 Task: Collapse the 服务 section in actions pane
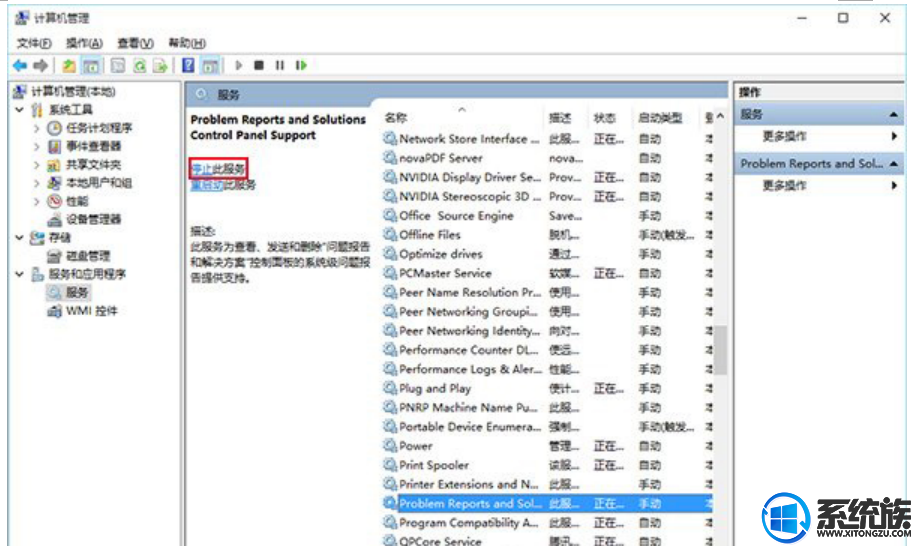(894, 114)
